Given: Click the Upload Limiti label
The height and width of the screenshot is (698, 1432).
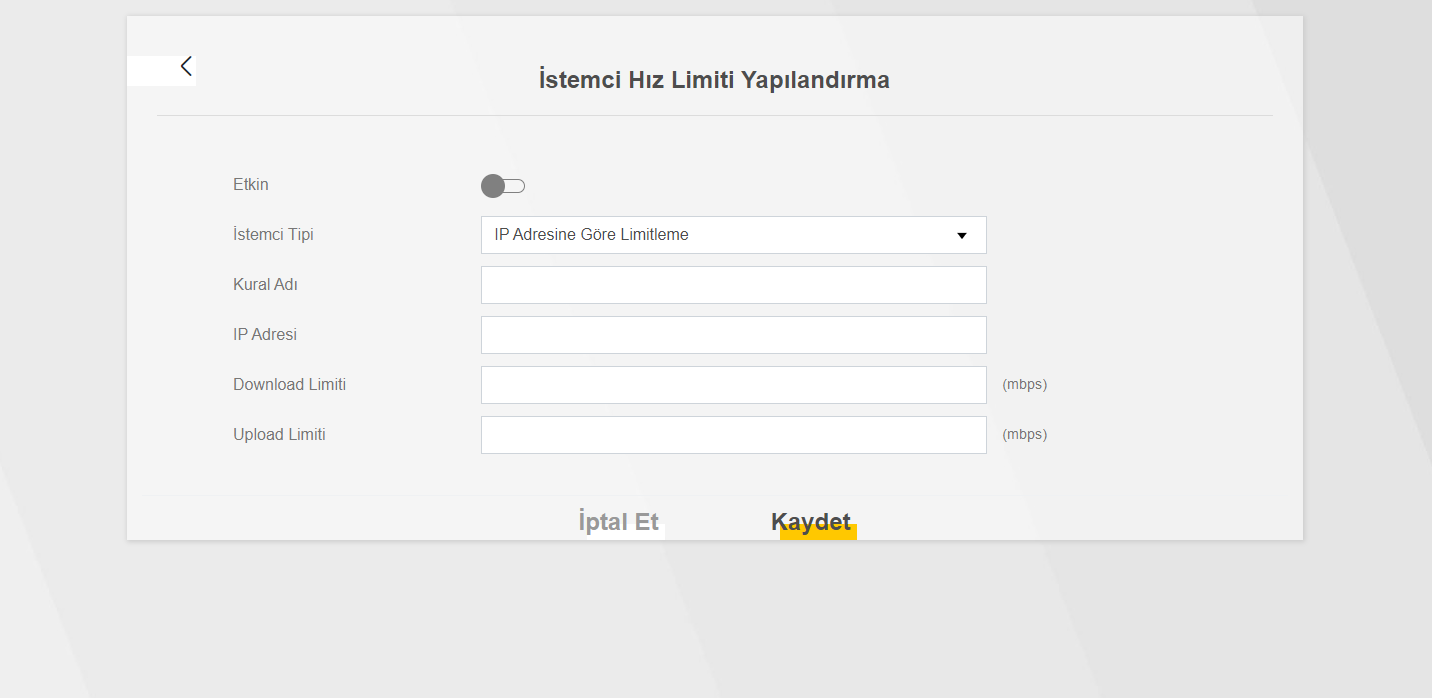Looking at the screenshot, I should [280, 435].
